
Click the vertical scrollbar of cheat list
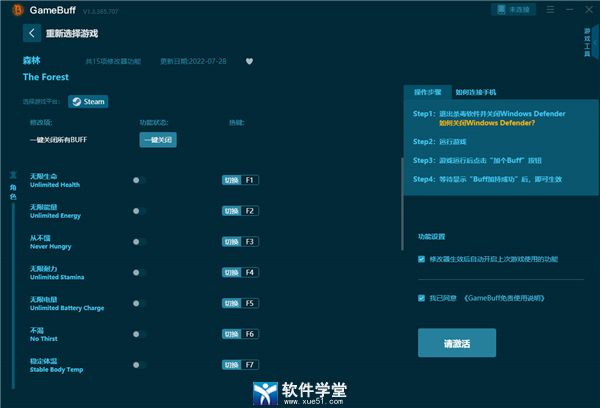[x=402, y=204]
